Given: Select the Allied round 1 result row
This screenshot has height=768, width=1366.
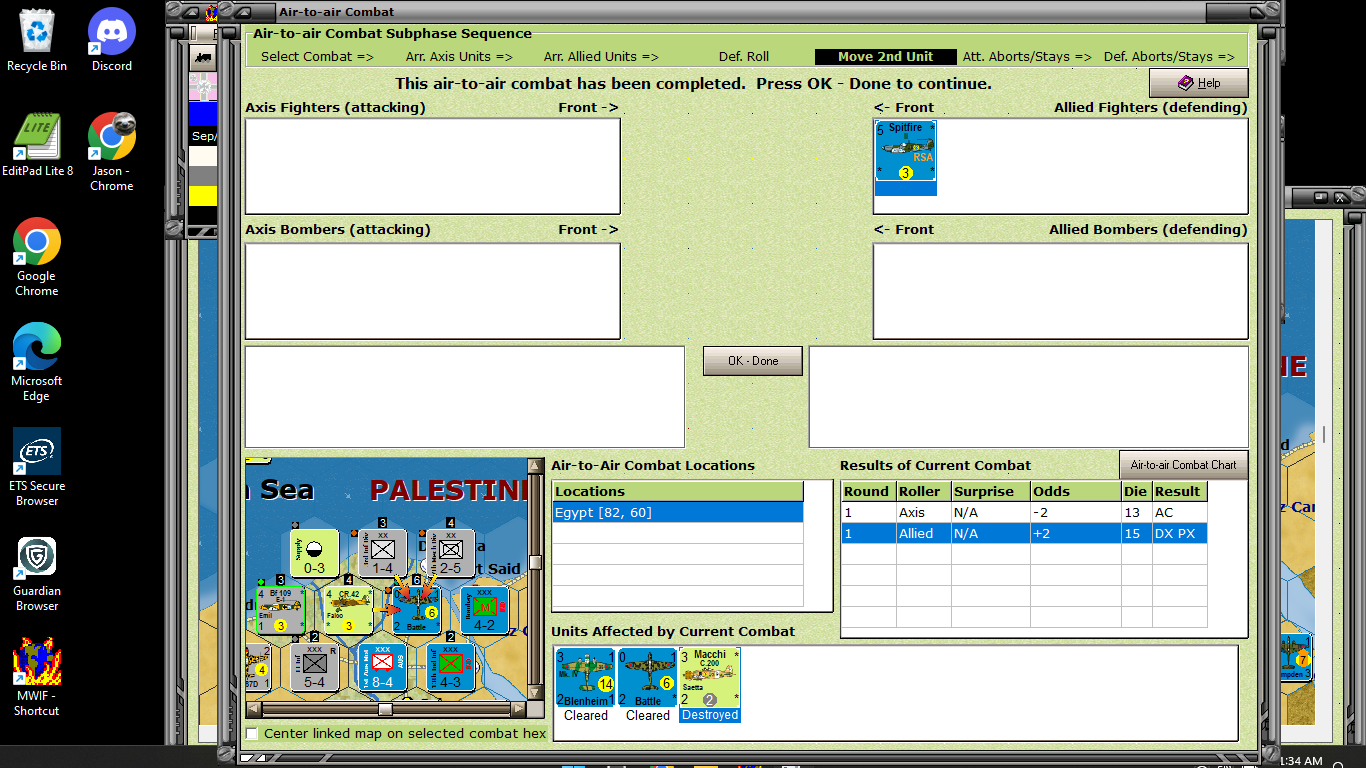Looking at the screenshot, I should [x=1025, y=533].
